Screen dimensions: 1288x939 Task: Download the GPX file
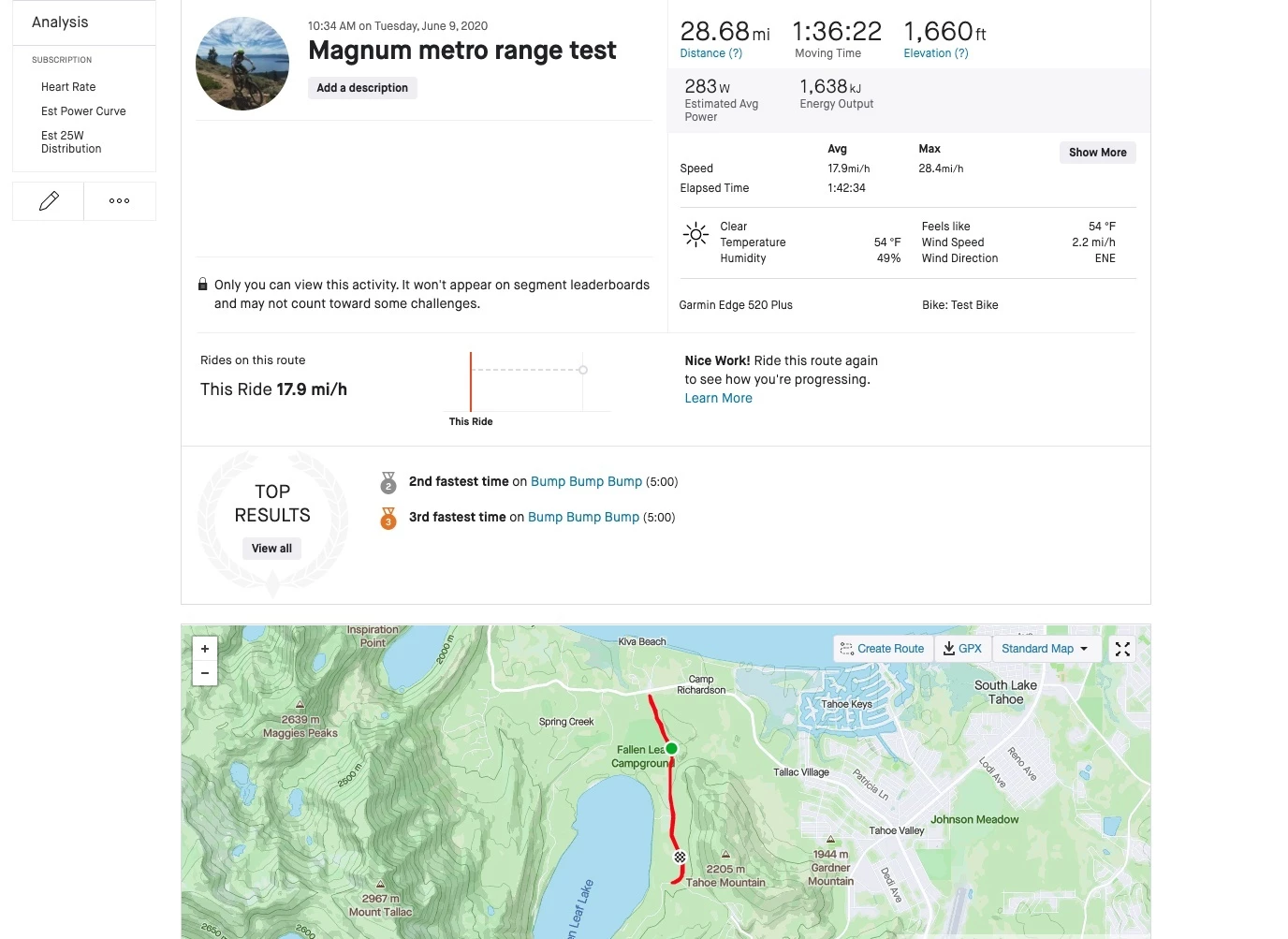pyautogui.click(x=962, y=649)
